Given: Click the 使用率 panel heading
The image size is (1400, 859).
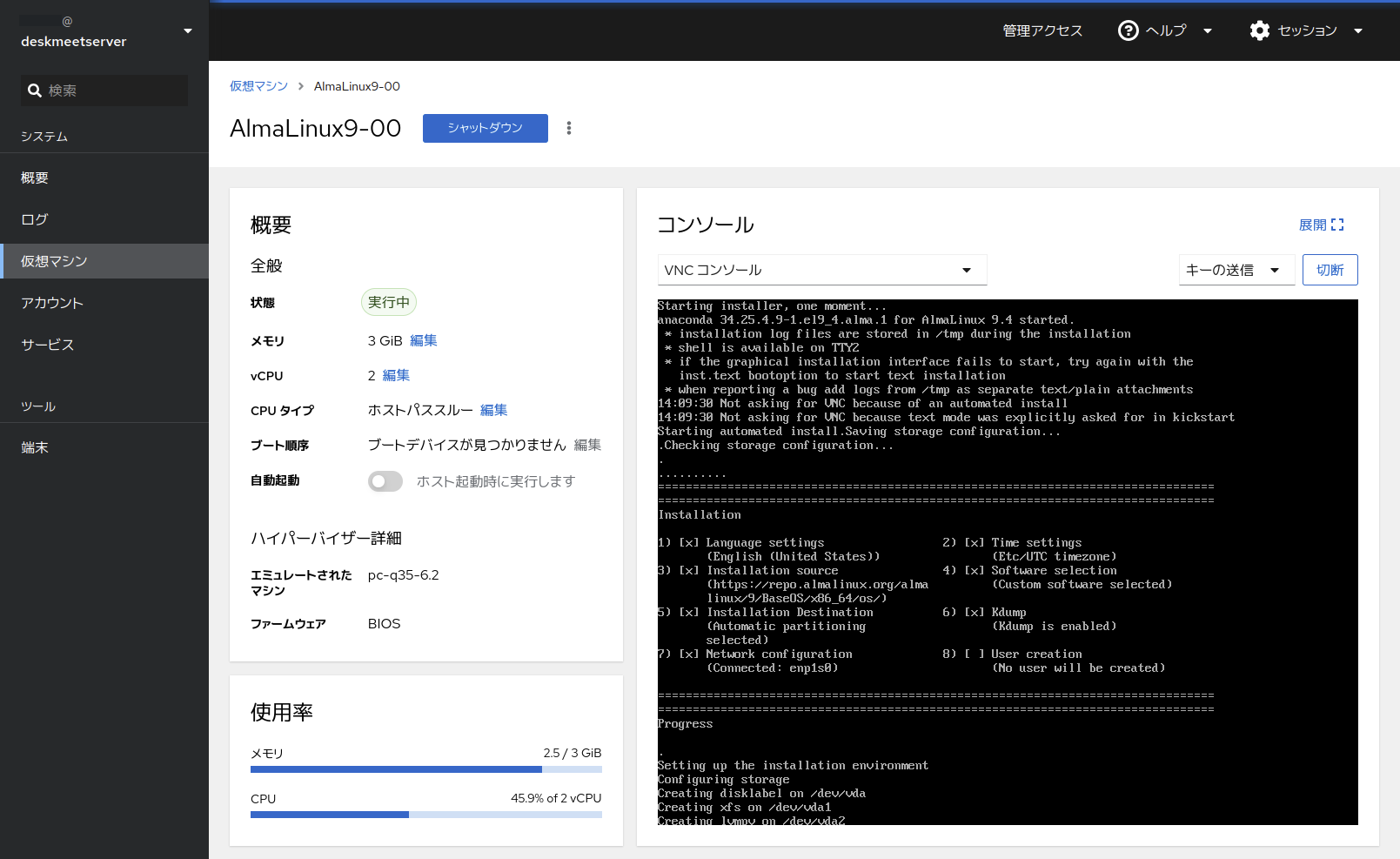Looking at the screenshot, I should (x=282, y=712).
